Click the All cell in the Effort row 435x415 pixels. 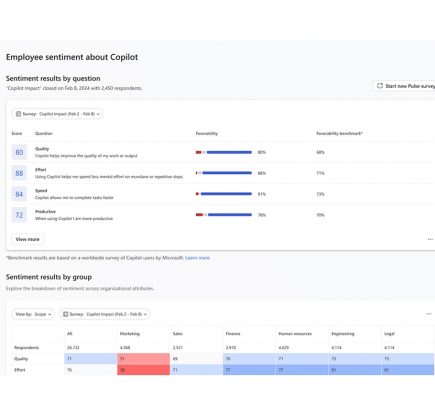pyautogui.click(x=90, y=370)
